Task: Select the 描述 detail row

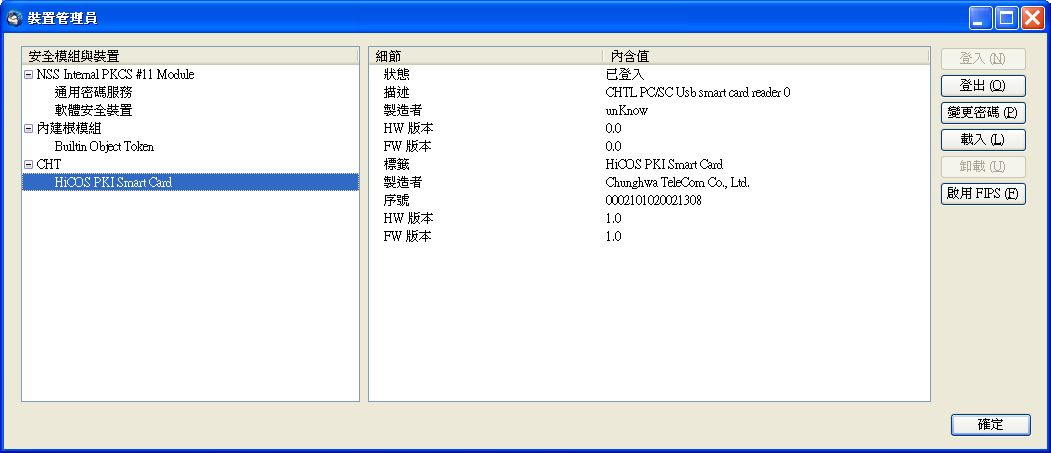Action: tap(649, 92)
